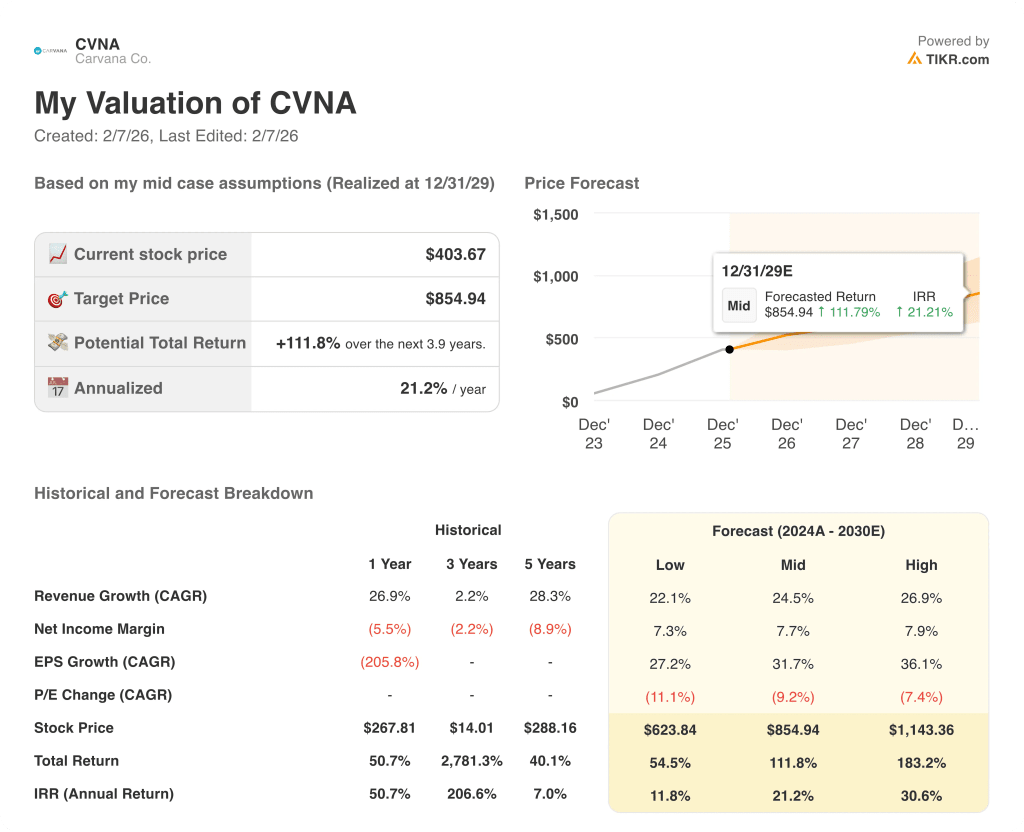Click the Forecast (2024A - 2030E) panel header
This screenshot has height=832, width=1024.
pyautogui.click(x=798, y=531)
